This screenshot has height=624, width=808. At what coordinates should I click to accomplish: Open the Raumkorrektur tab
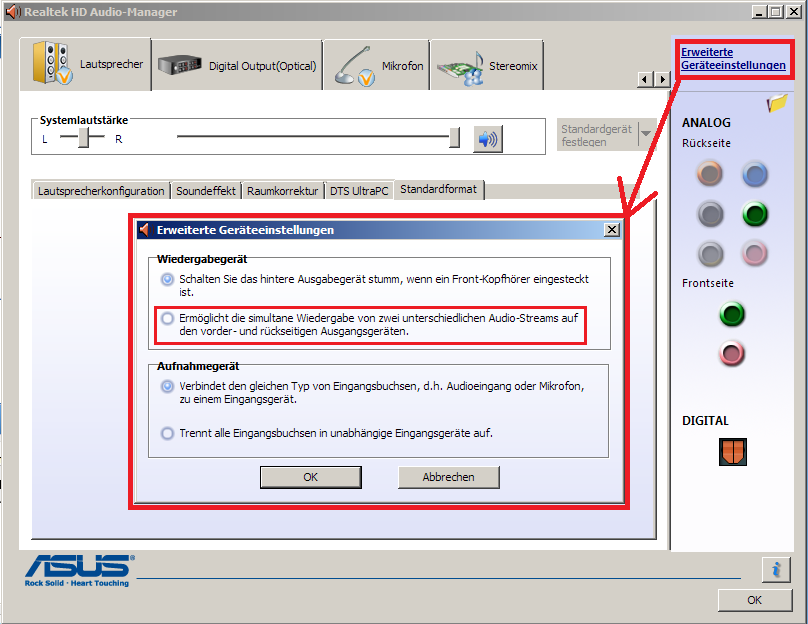click(x=282, y=191)
